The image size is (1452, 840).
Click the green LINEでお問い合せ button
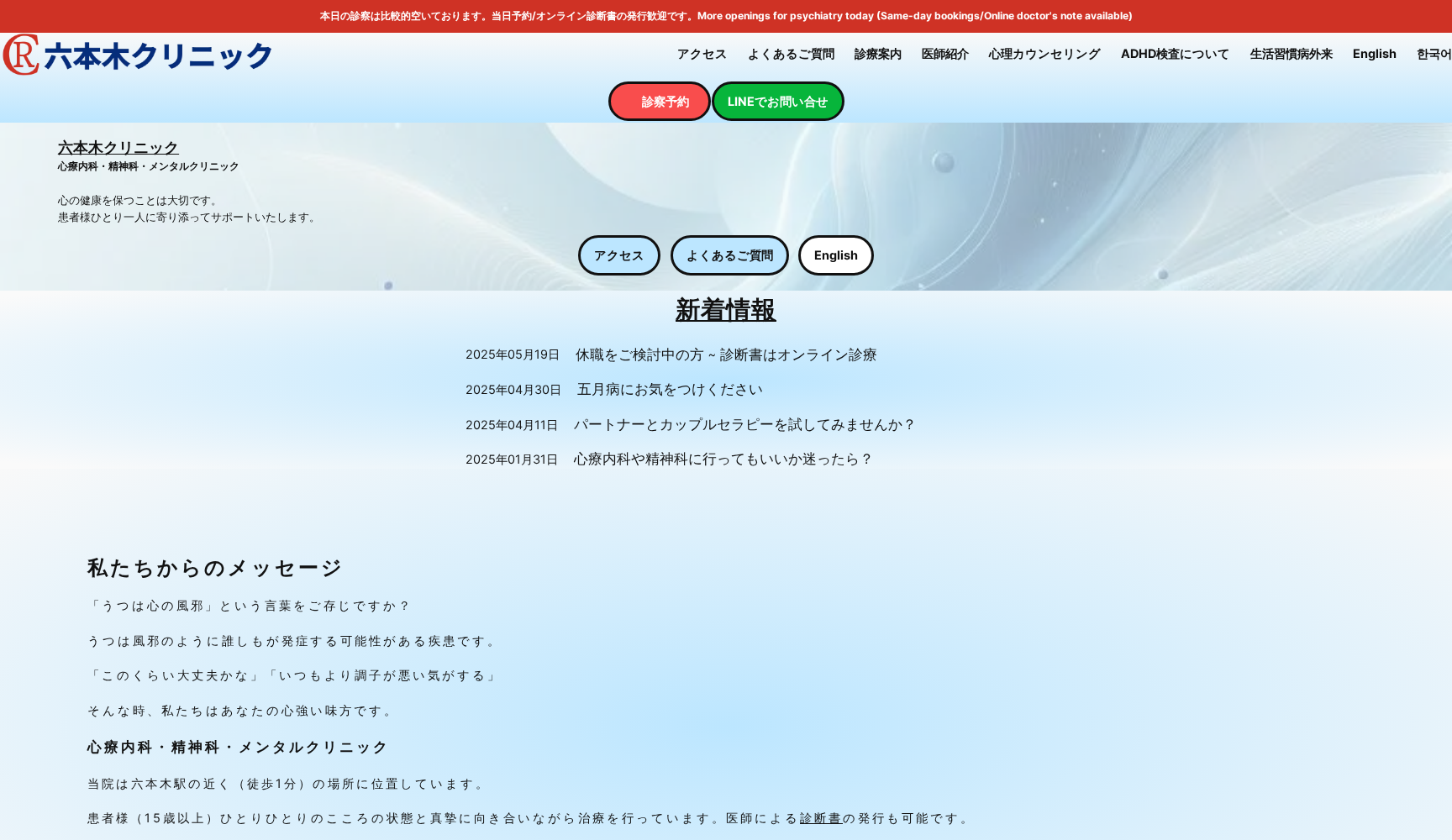point(777,101)
